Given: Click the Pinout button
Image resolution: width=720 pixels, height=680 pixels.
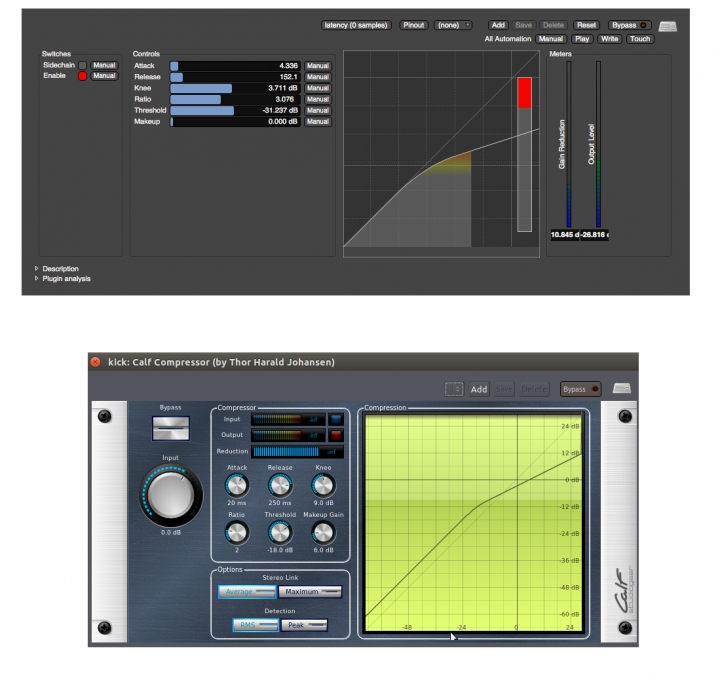Looking at the screenshot, I should [414, 25].
